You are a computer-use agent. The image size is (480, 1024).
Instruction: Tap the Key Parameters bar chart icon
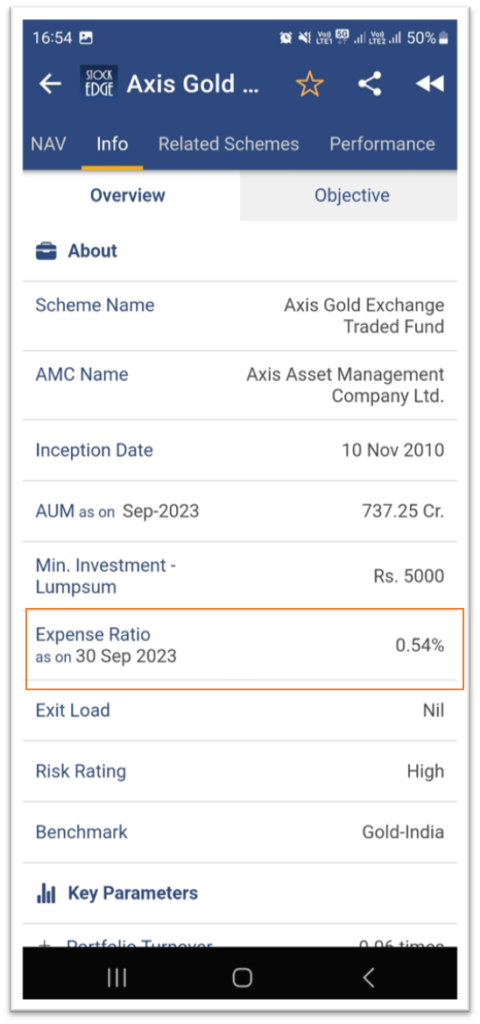coord(46,893)
